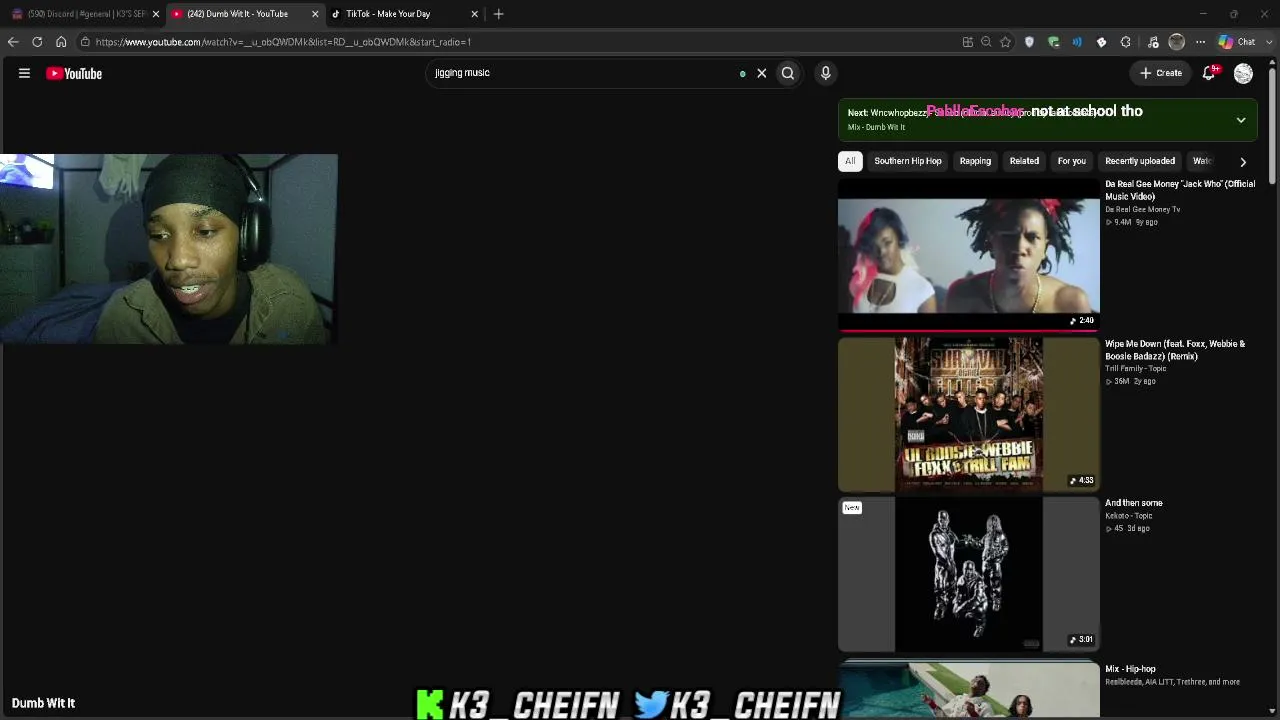Image resolution: width=1280 pixels, height=720 pixels.
Task: Open the 'Mix - Hip-hop' title
Action: click(1130, 669)
